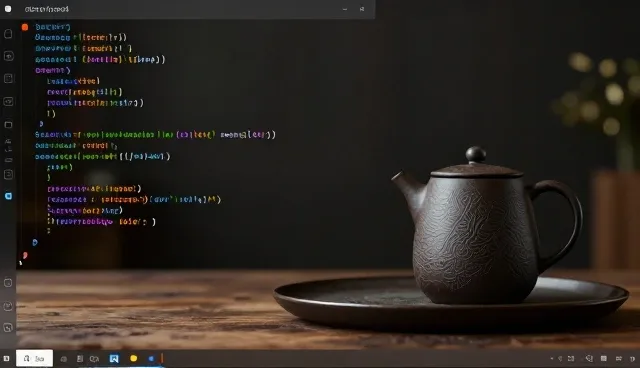
Task: Click the second-to-last system tray icon
Action: point(619,359)
